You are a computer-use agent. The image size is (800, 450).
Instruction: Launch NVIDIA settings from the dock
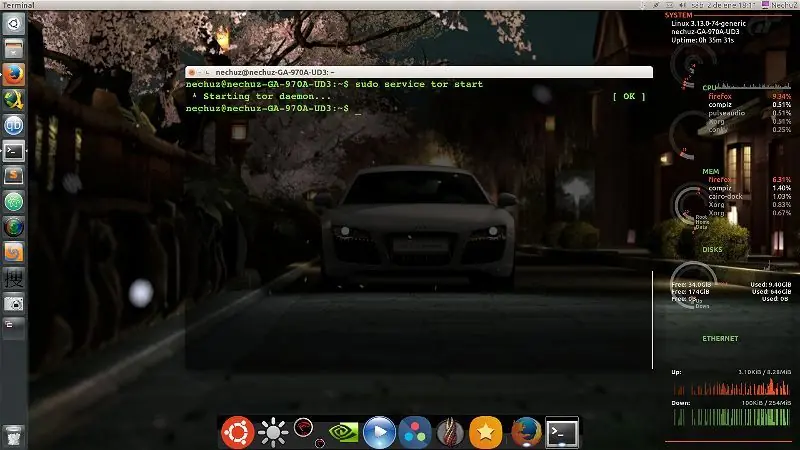343,433
